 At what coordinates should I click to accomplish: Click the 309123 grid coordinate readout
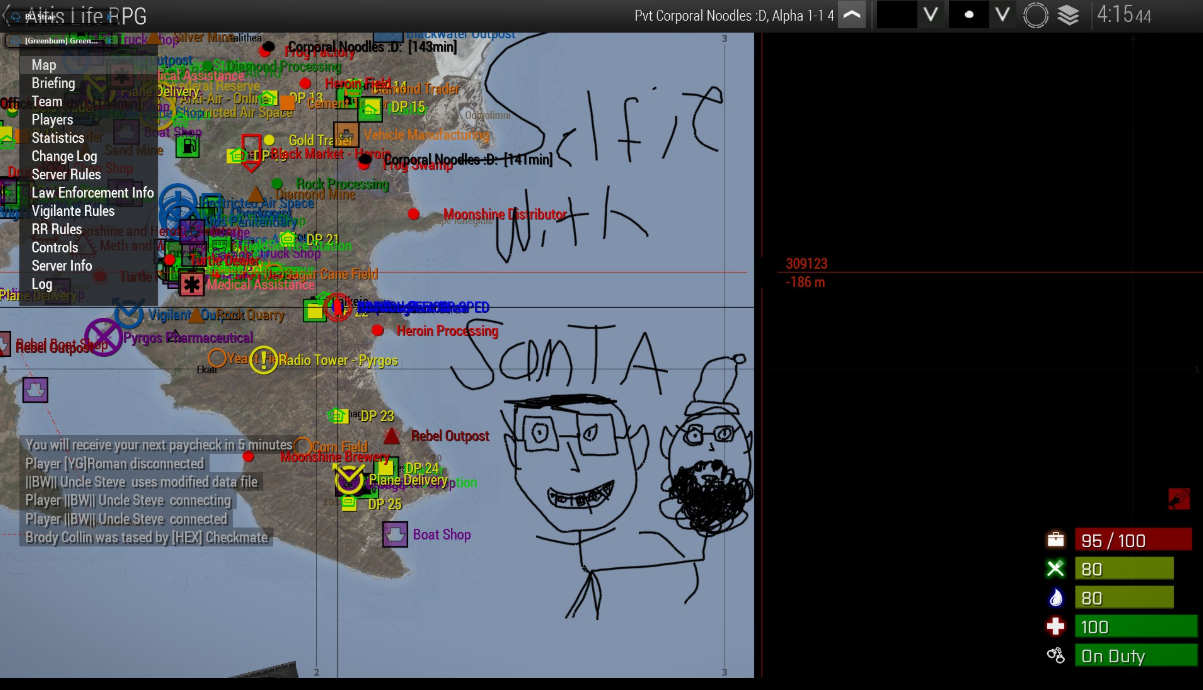(x=807, y=264)
